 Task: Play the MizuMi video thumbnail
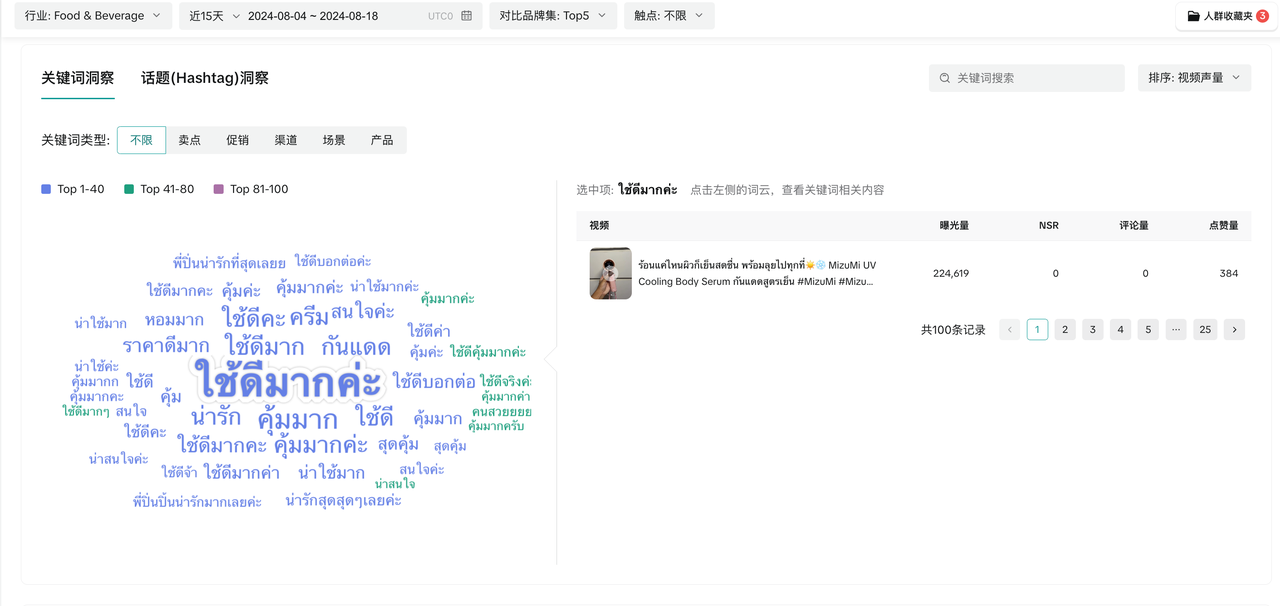tap(610, 273)
